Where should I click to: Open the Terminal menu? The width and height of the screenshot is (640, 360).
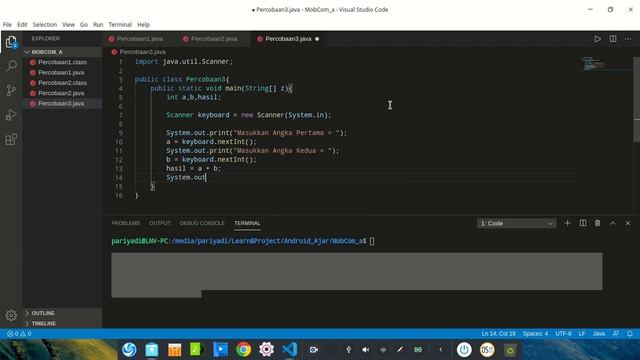coord(120,24)
